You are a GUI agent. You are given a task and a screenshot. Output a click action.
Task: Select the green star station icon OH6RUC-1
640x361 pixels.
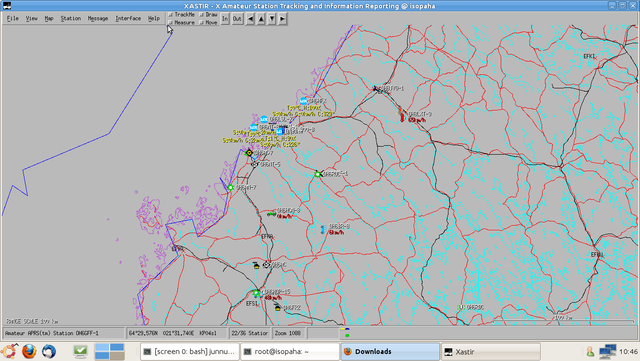[318, 174]
